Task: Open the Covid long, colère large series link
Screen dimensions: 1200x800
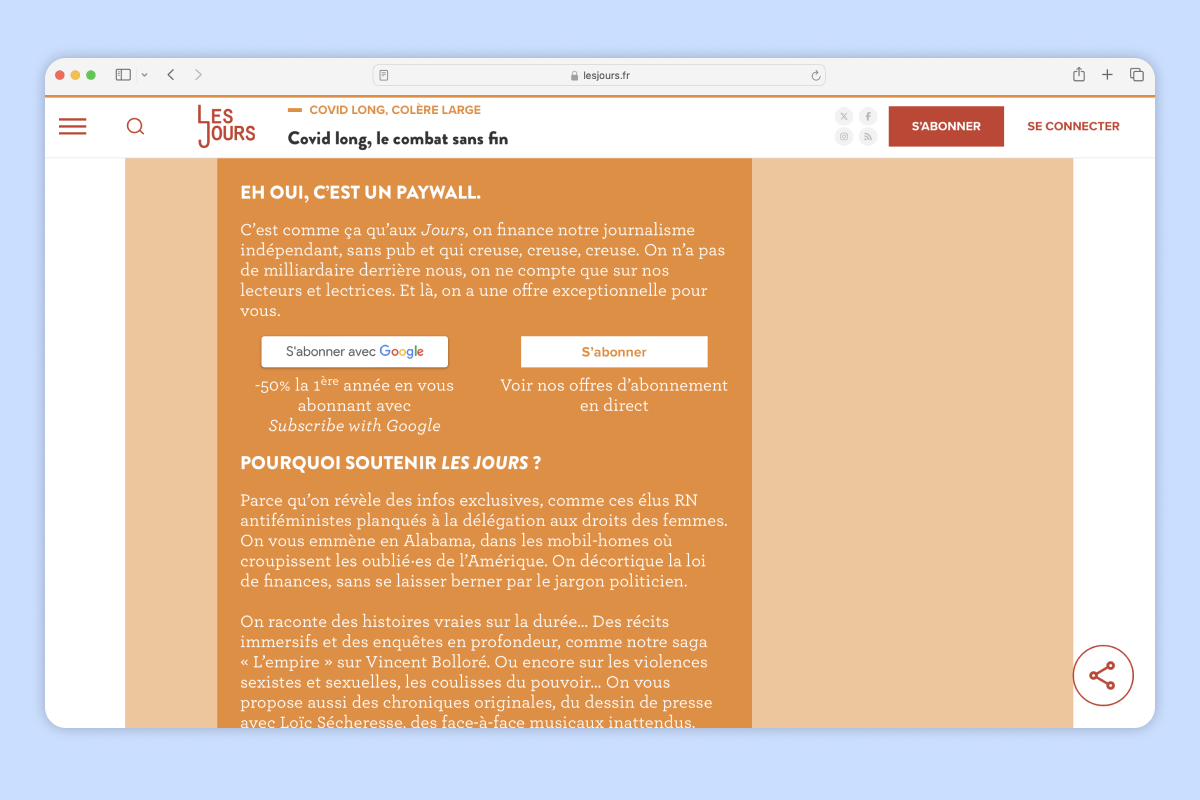Action: click(x=395, y=110)
